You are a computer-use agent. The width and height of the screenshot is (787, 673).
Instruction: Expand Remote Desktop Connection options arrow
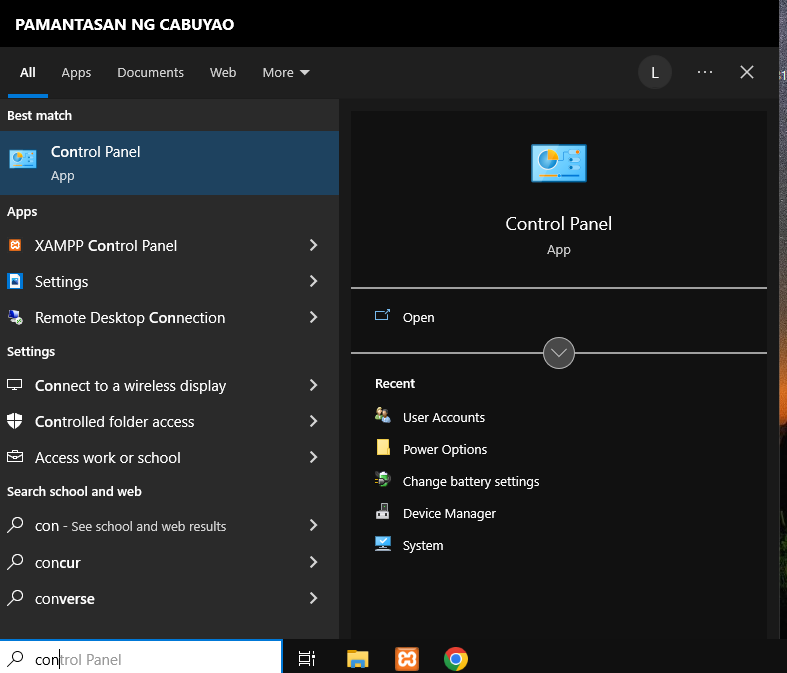pyautogui.click(x=314, y=317)
